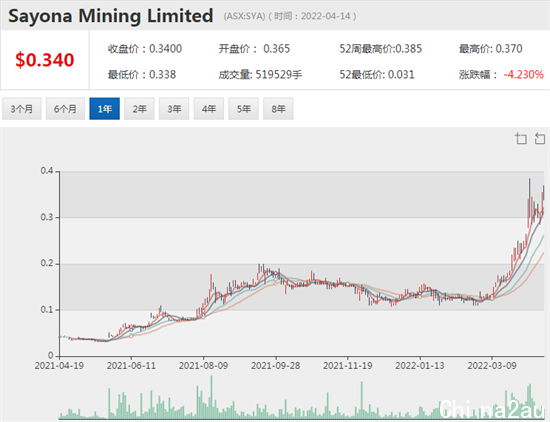550x422 pixels.
Task: Show the 5年 price history
Action: [x=243, y=109]
